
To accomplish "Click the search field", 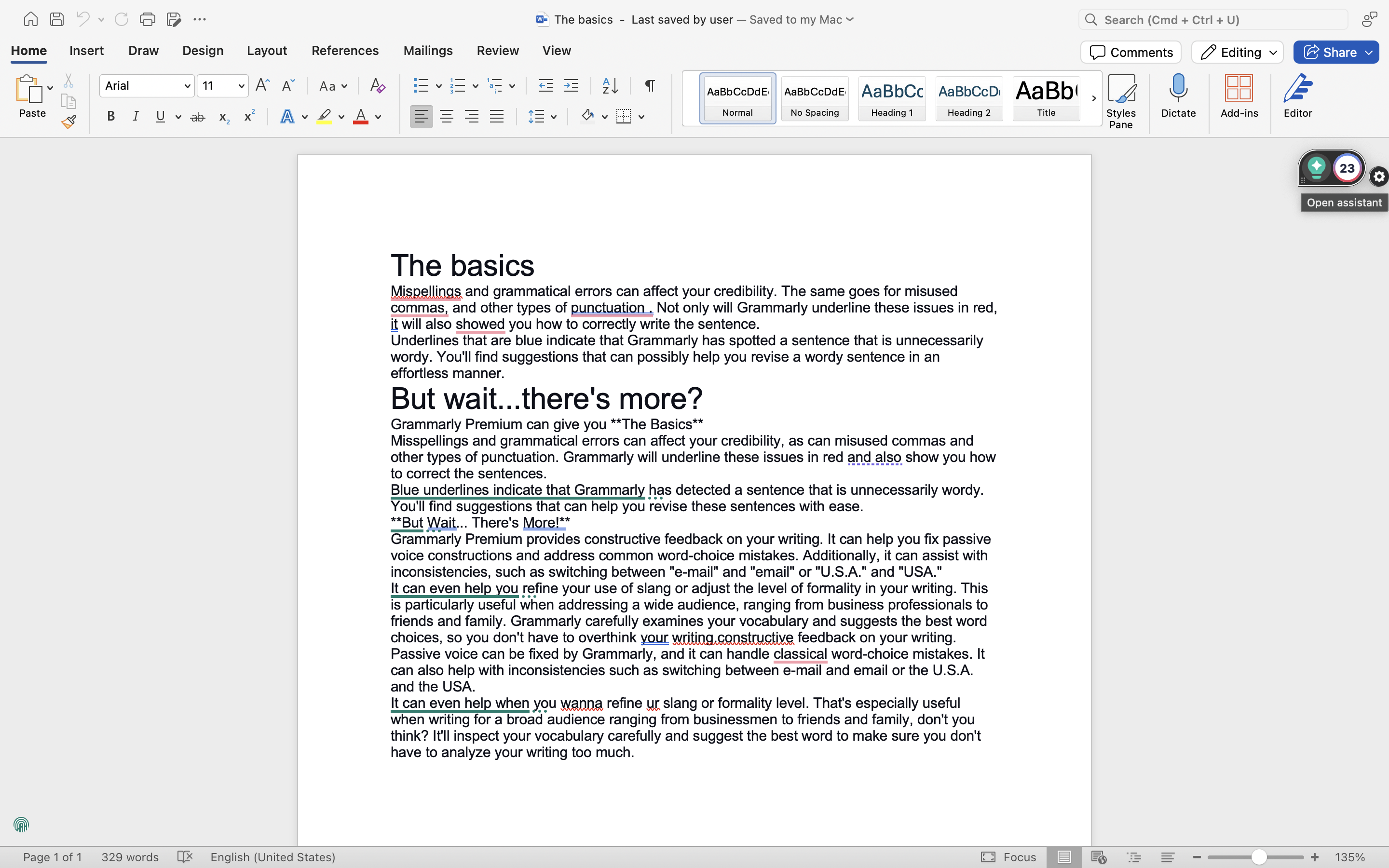I will (1212, 19).
